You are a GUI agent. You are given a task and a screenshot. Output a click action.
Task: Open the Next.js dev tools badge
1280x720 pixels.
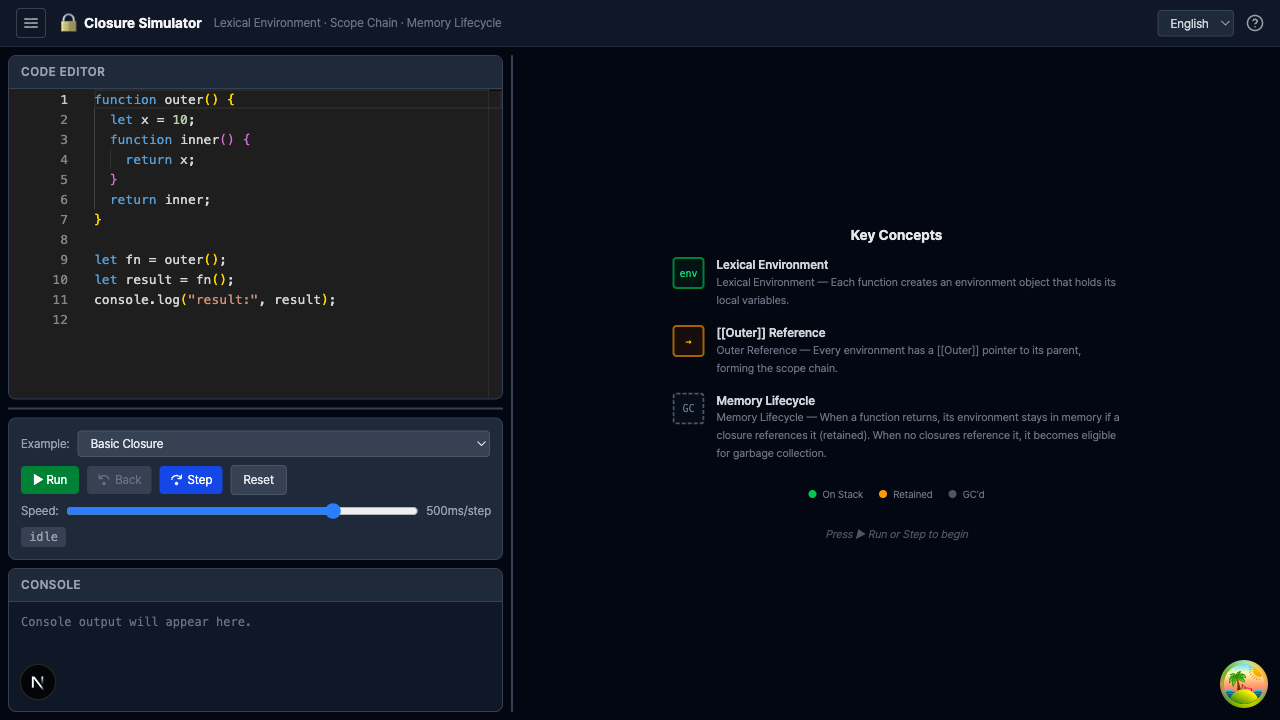click(x=38, y=682)
